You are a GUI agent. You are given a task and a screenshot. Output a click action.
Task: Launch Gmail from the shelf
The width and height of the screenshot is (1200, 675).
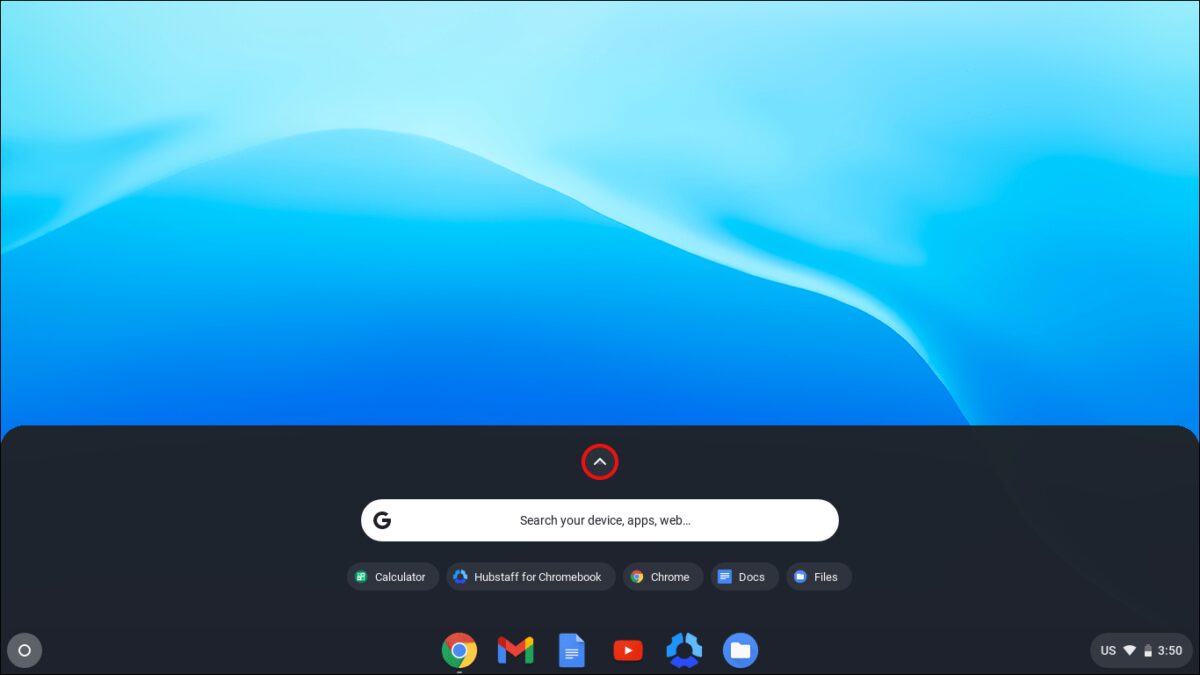tap(514, 650)
